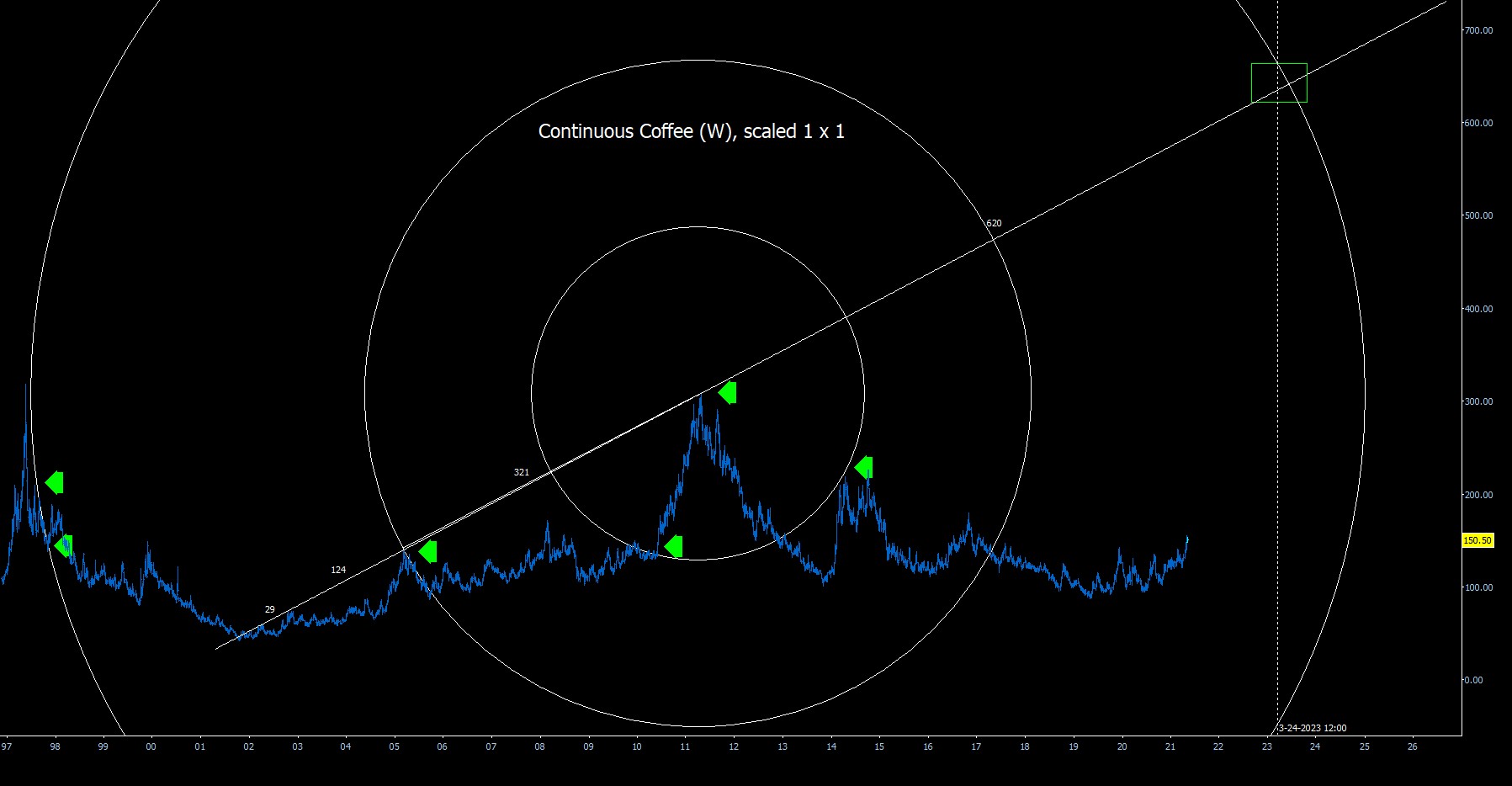
Task: Click the '29' trendline label
Action: (x=269, y=609)
